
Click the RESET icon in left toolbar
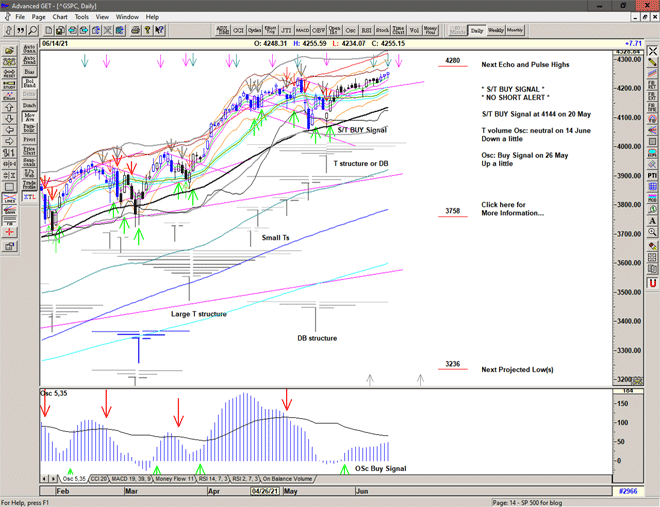point(9,72)
